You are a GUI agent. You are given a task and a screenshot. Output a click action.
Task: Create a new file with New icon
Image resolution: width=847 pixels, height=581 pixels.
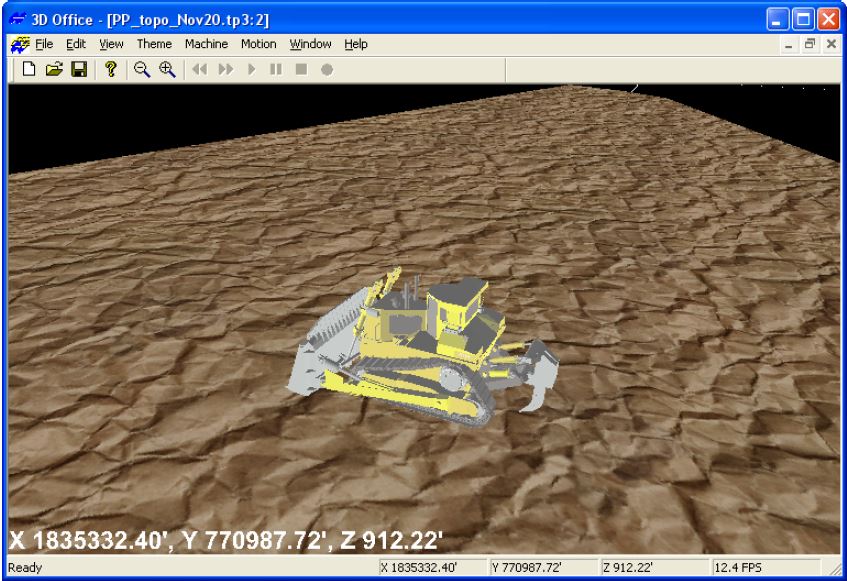click(x=29, y=69)
